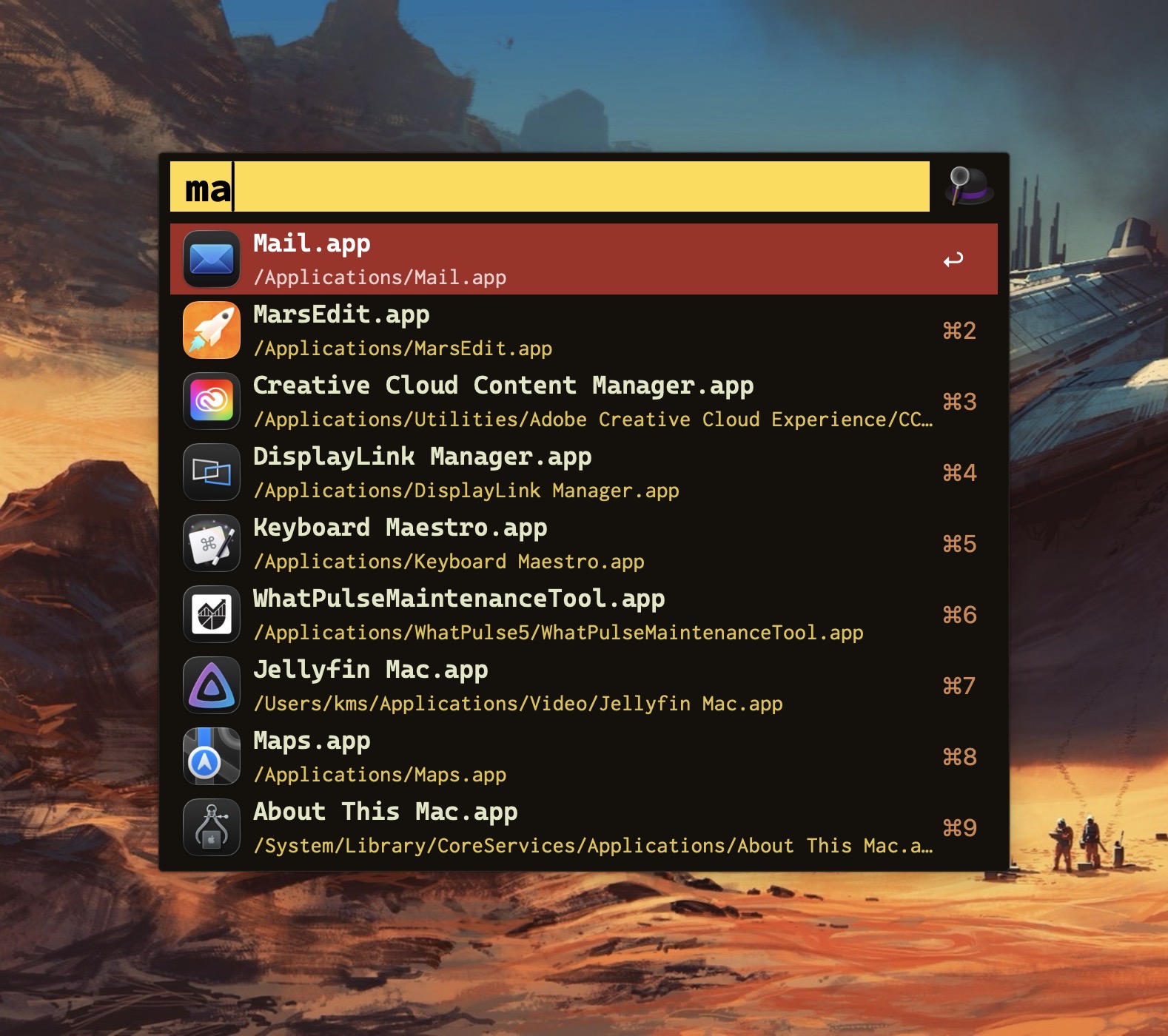Open Jellyfin Mac.app result title
This screenshot has height=1036, width=1168.
click(x=371, y=670)
